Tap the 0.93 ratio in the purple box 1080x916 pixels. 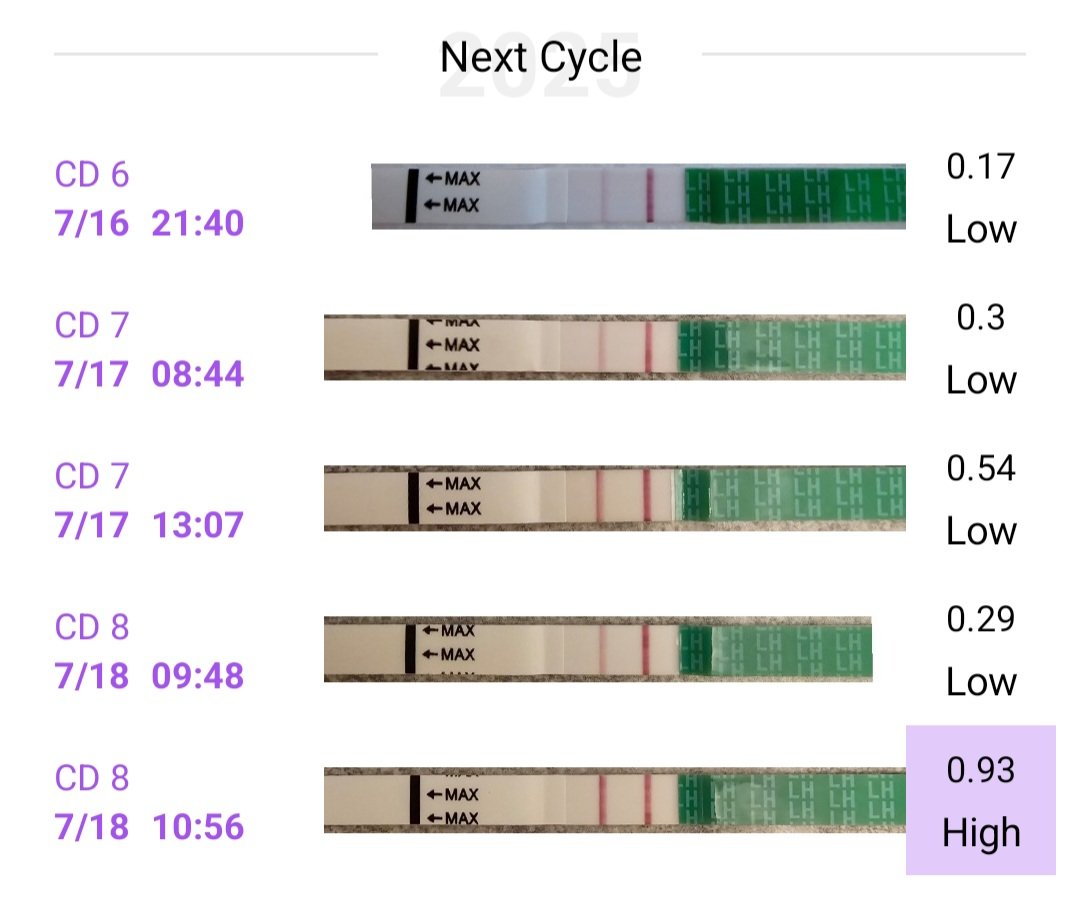click(x=981, y=770)
